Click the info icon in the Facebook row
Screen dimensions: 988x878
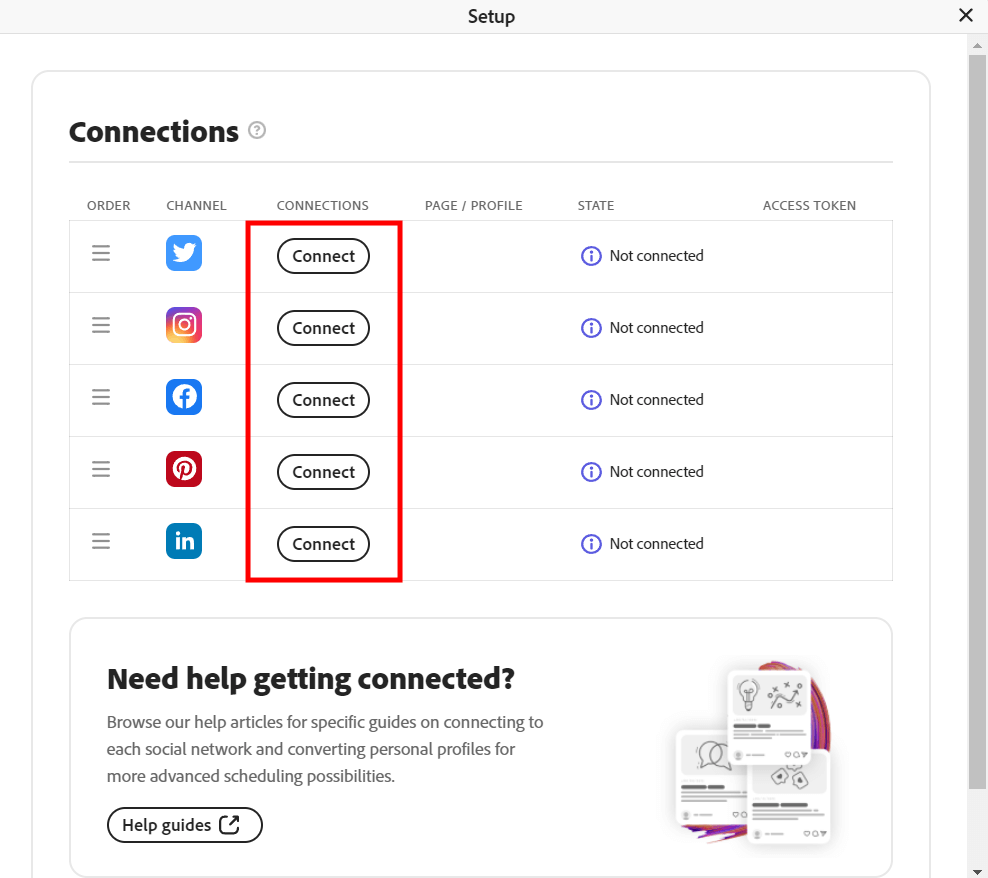[591, 400]
